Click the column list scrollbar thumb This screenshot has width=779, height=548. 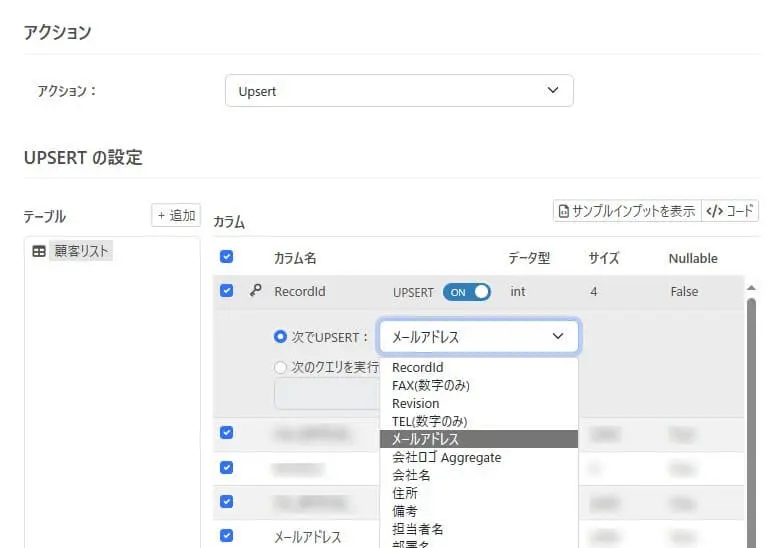pos(751,422)
